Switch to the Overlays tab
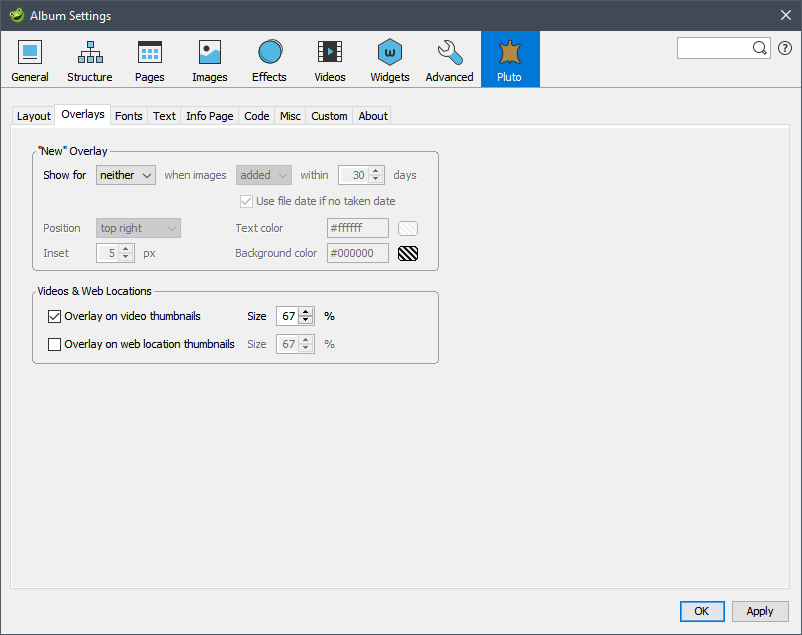This screenshot has width=802, height=635. 83,115
